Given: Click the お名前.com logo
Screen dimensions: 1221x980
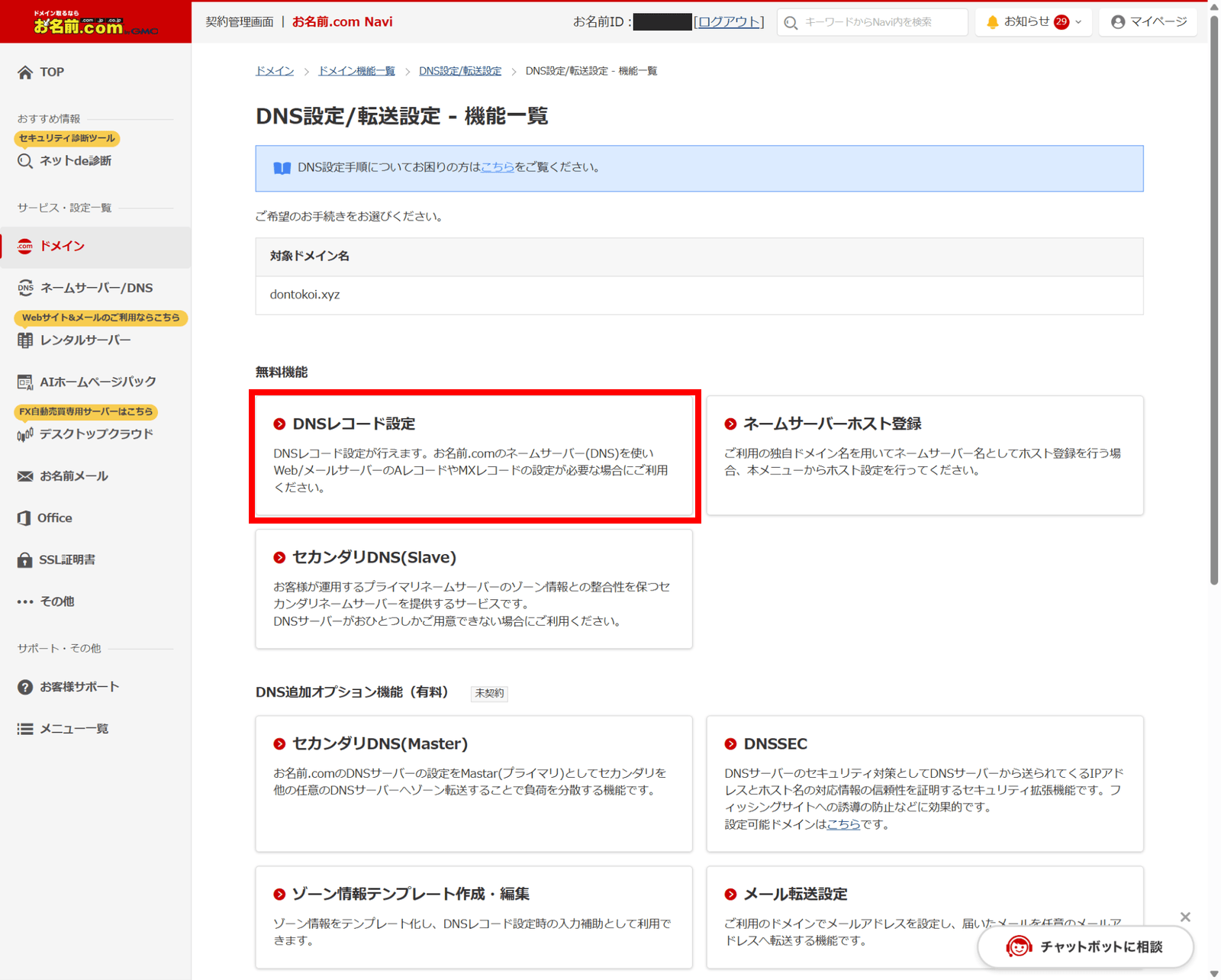Looking at the screenshot, I should [95, 22].
